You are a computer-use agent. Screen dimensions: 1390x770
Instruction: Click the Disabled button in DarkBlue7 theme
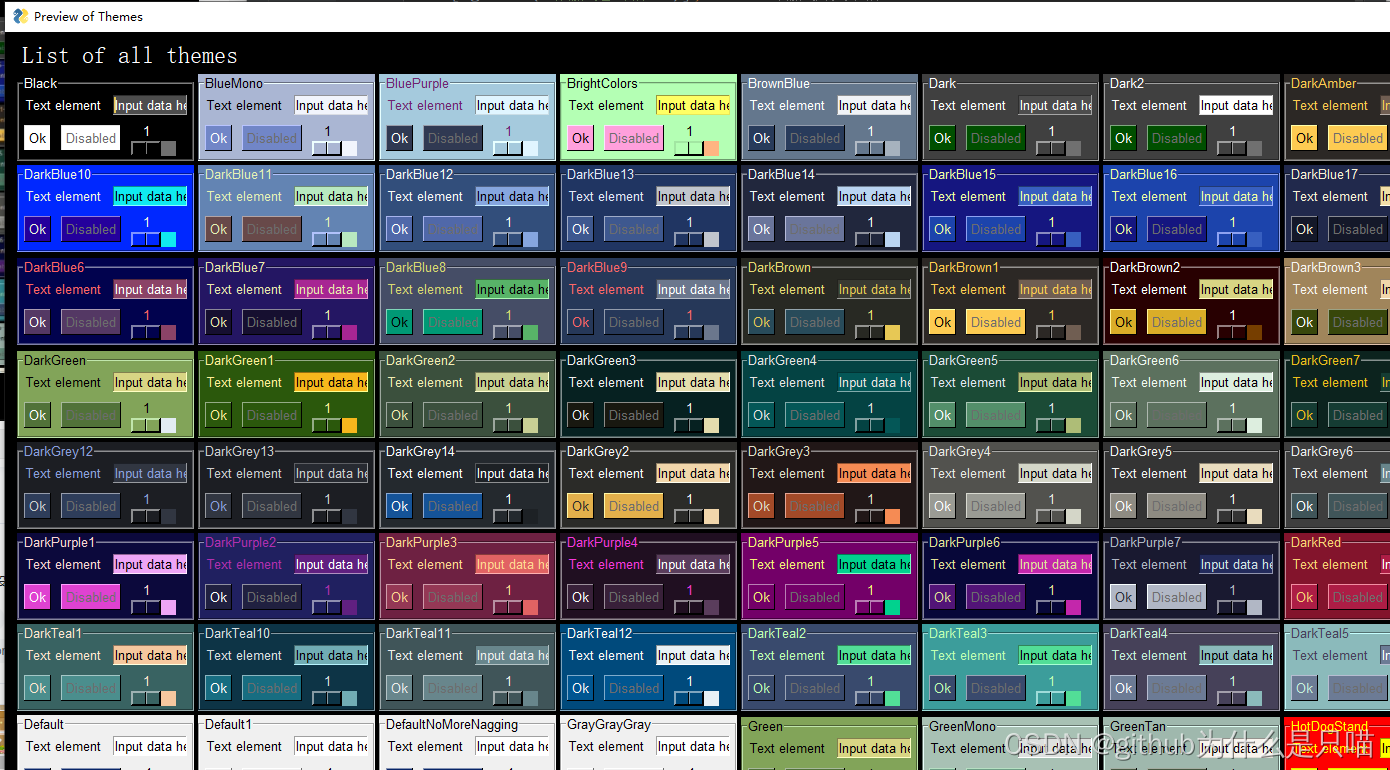(x=272, y=322)
